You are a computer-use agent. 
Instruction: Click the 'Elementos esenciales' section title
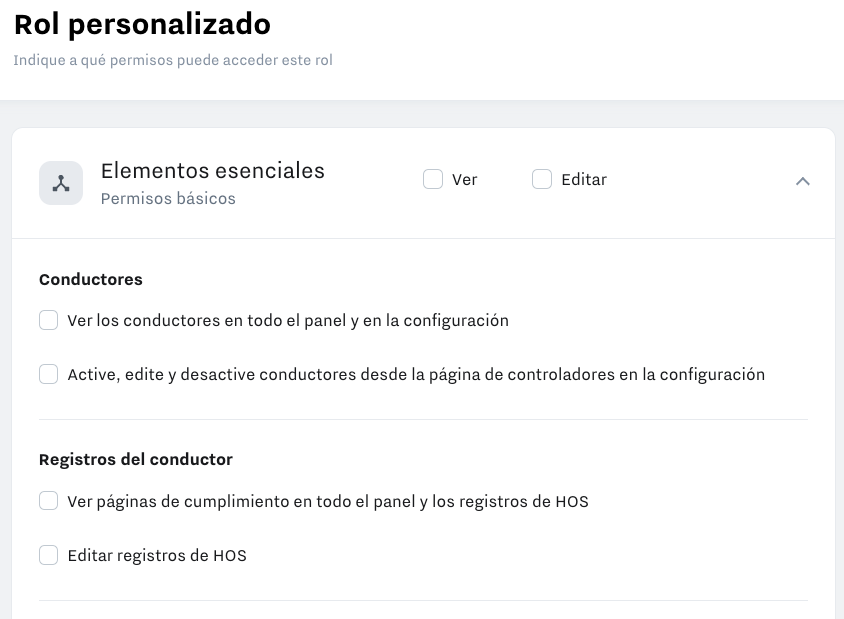point(213,170)
